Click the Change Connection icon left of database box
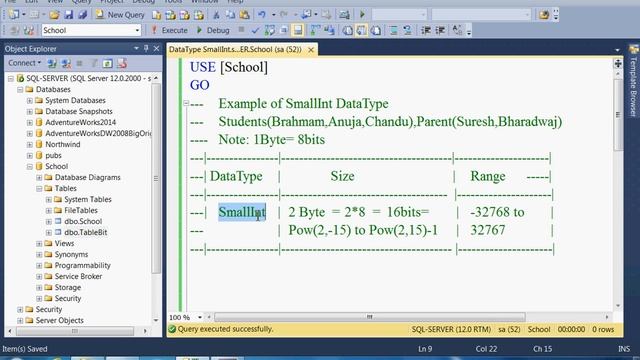Viewport: 640px width, 360px height. pos(29,30)
